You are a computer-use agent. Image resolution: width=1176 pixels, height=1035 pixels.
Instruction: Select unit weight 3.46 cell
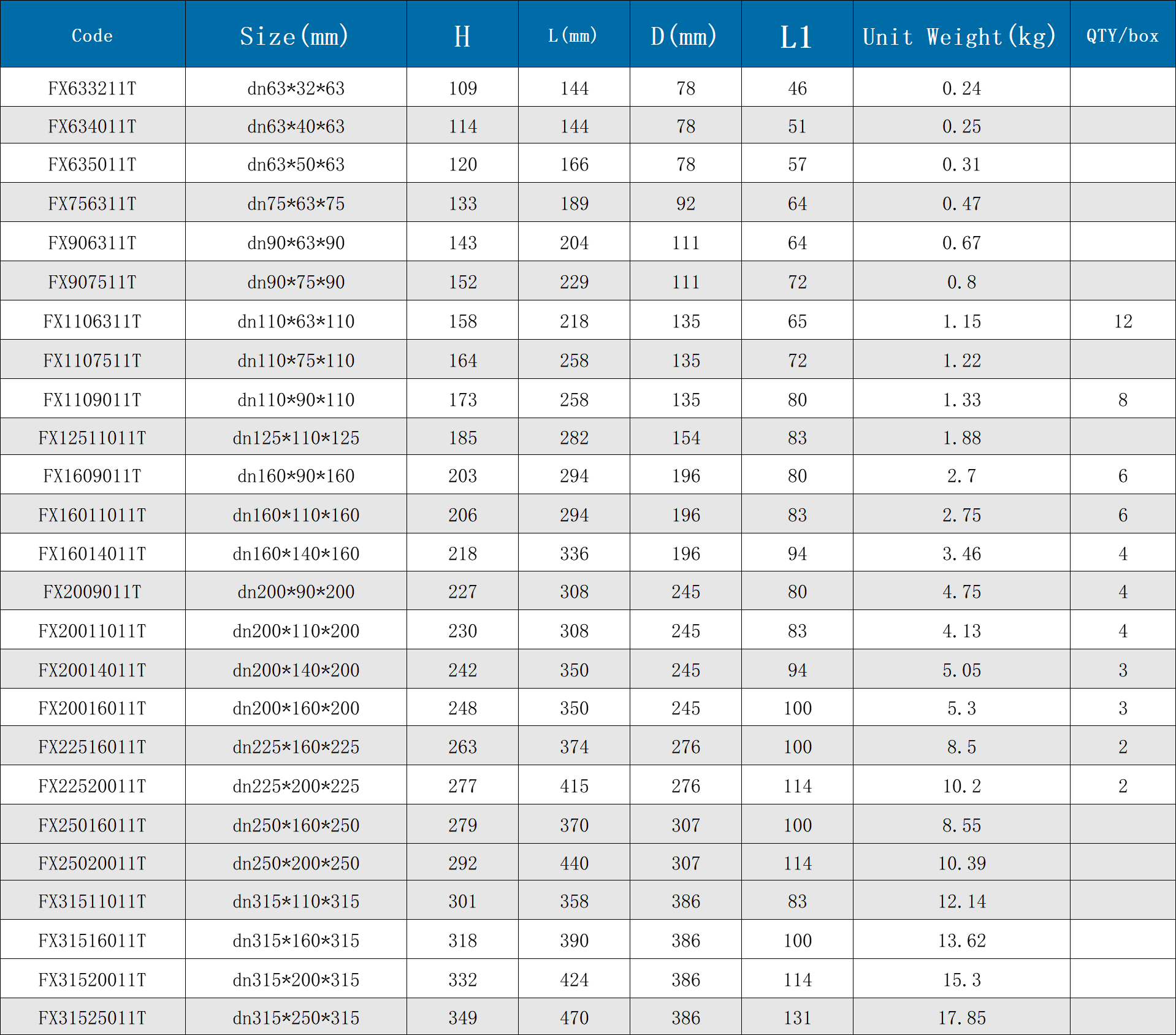[x=961, y=554]
